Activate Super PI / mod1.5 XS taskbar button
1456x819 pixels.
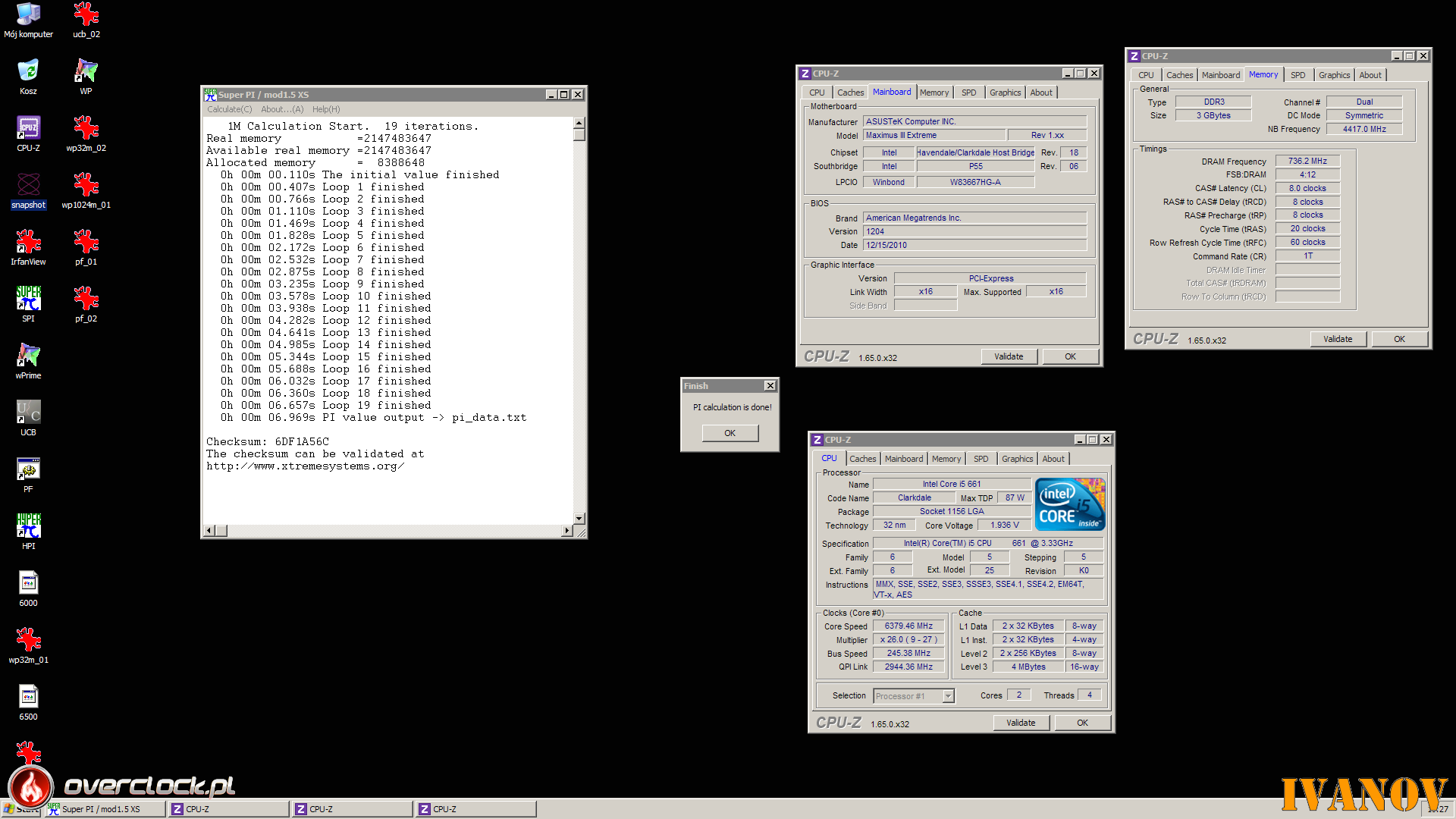(x=105, y=809)
